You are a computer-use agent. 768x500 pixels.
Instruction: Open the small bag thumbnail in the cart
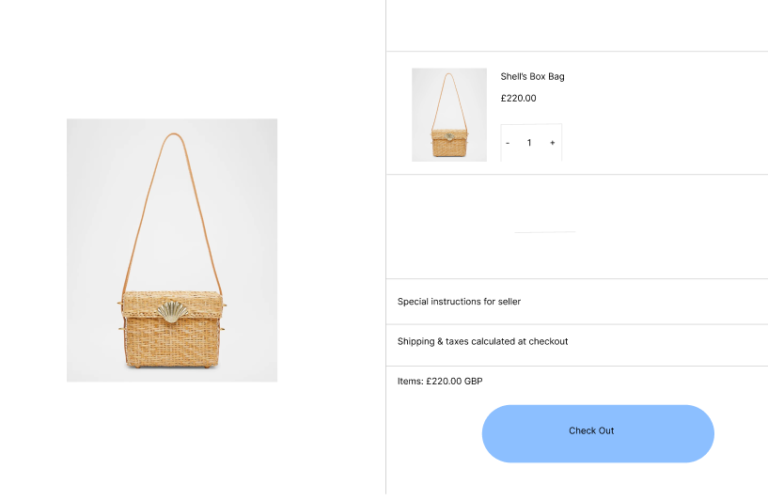[x=449, y=115]
